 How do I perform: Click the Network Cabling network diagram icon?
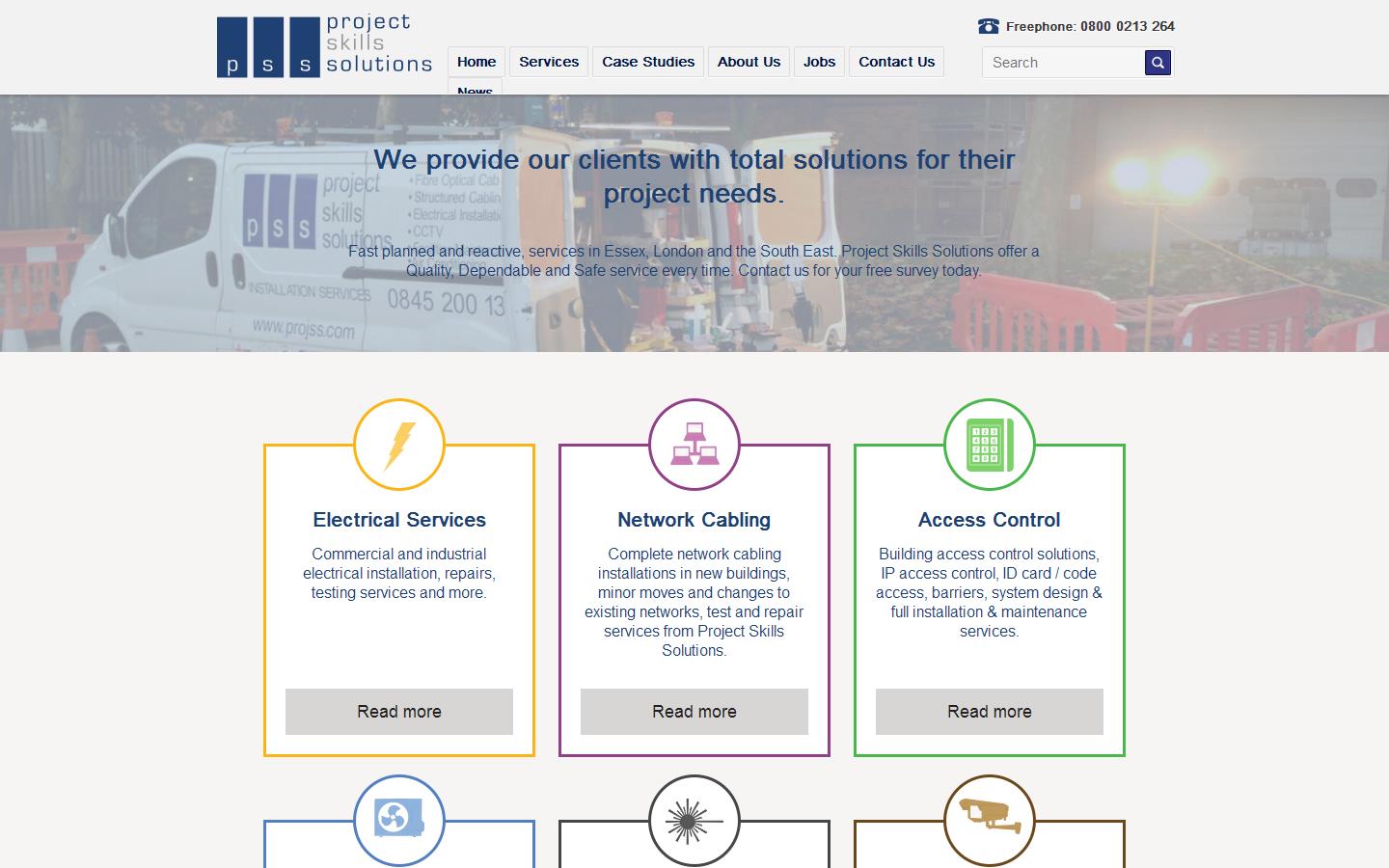(694, 445)
